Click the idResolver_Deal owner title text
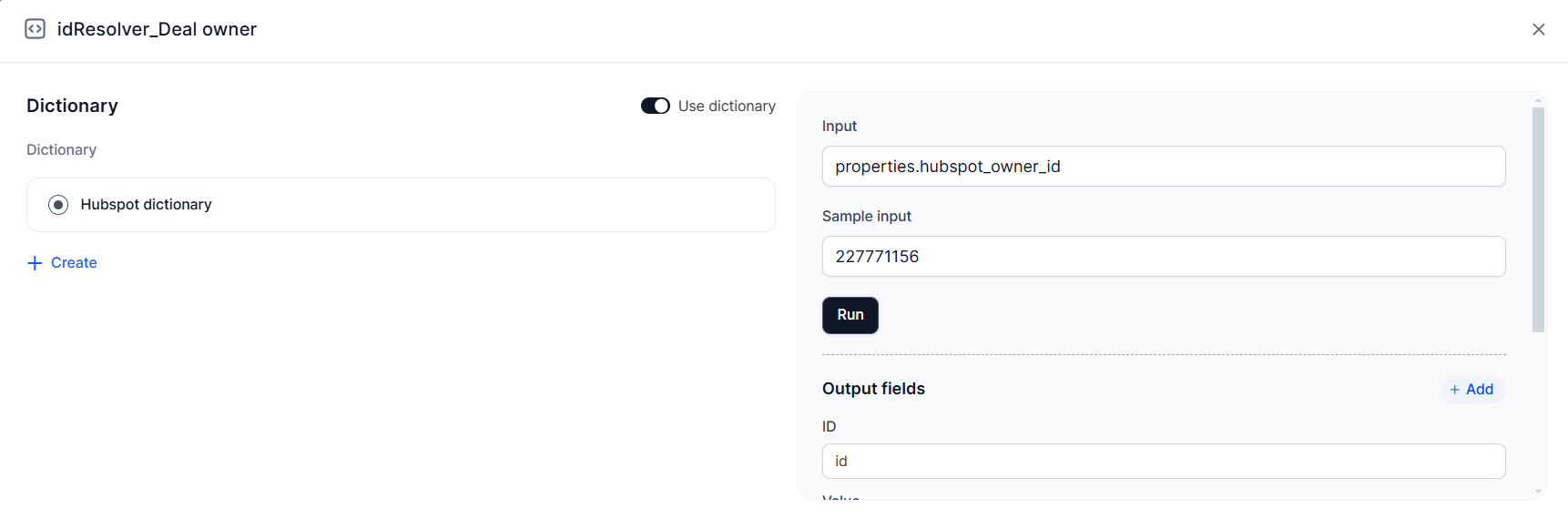The width and height of the screenshot is (1568, 529). [158, 28]
